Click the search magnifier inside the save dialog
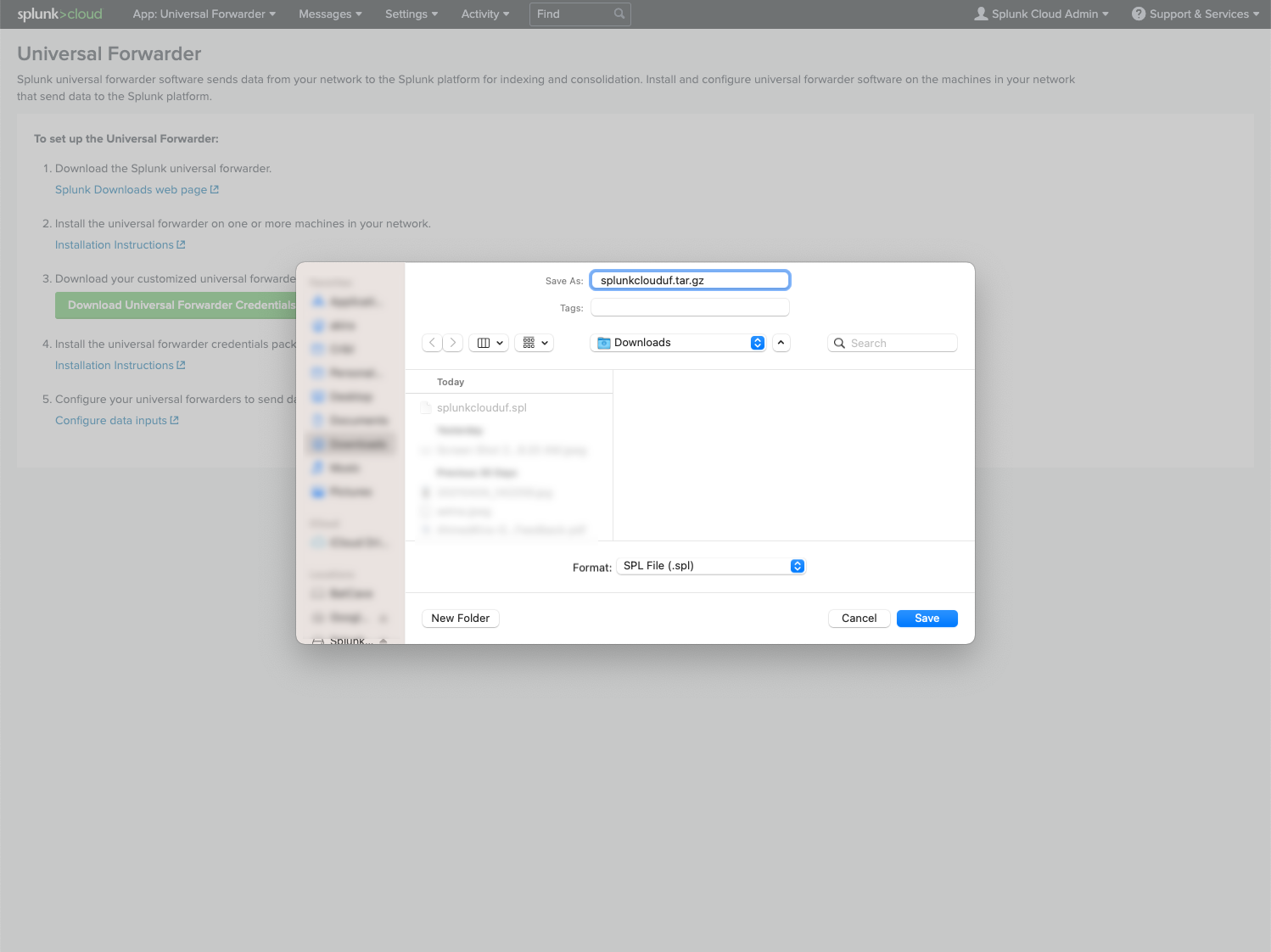Image resolution: width=1271 pixels, height=952 pixels. tap(839, 342)
